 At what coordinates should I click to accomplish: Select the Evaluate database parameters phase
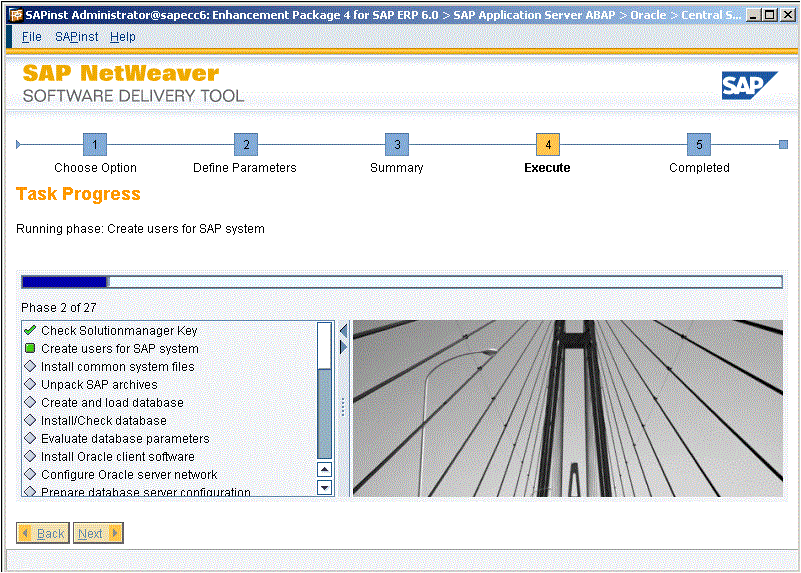pos(125,439)
